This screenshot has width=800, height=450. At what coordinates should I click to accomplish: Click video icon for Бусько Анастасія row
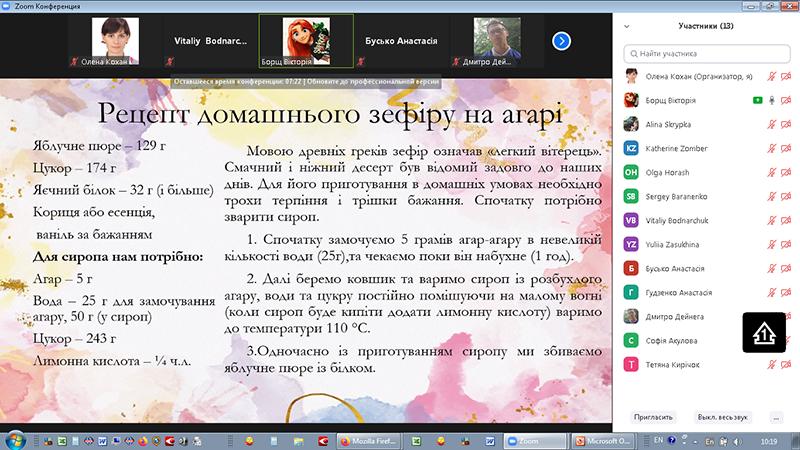tap(786, 268)
